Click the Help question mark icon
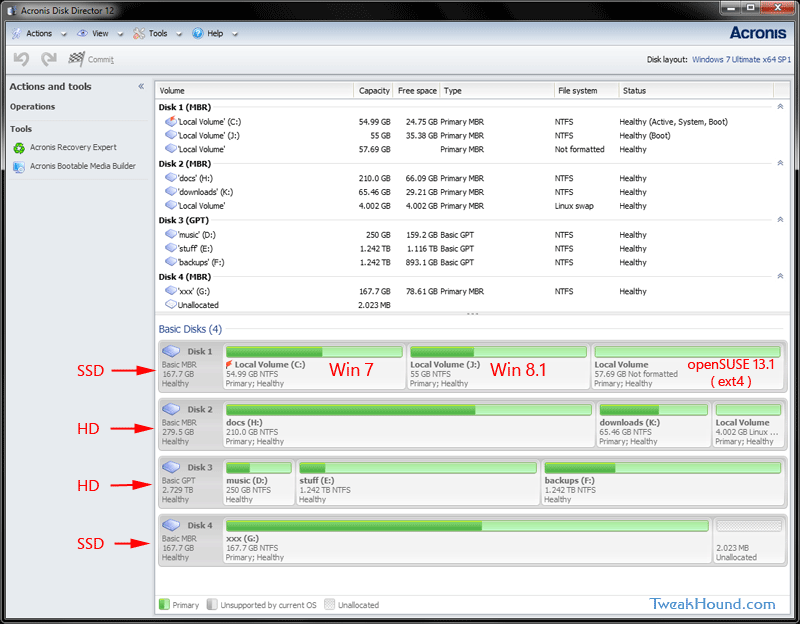 point(197,34)
